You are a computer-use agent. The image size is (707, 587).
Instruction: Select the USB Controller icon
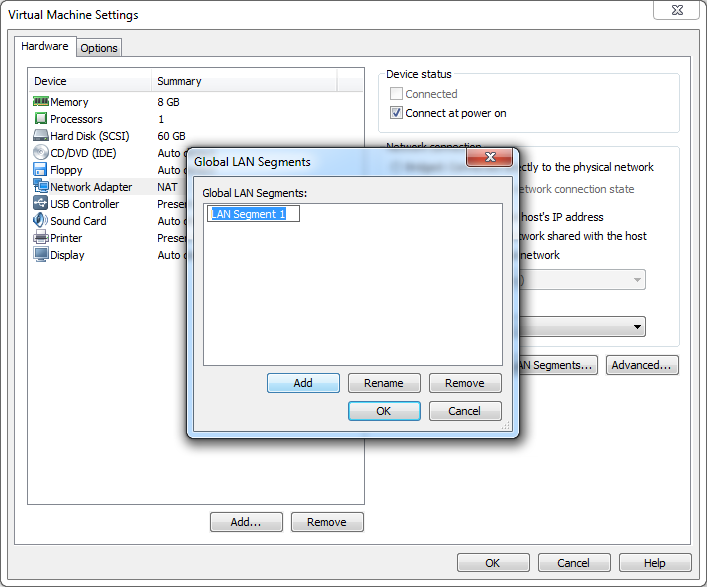pyautogui.click(x=41, y=204)
